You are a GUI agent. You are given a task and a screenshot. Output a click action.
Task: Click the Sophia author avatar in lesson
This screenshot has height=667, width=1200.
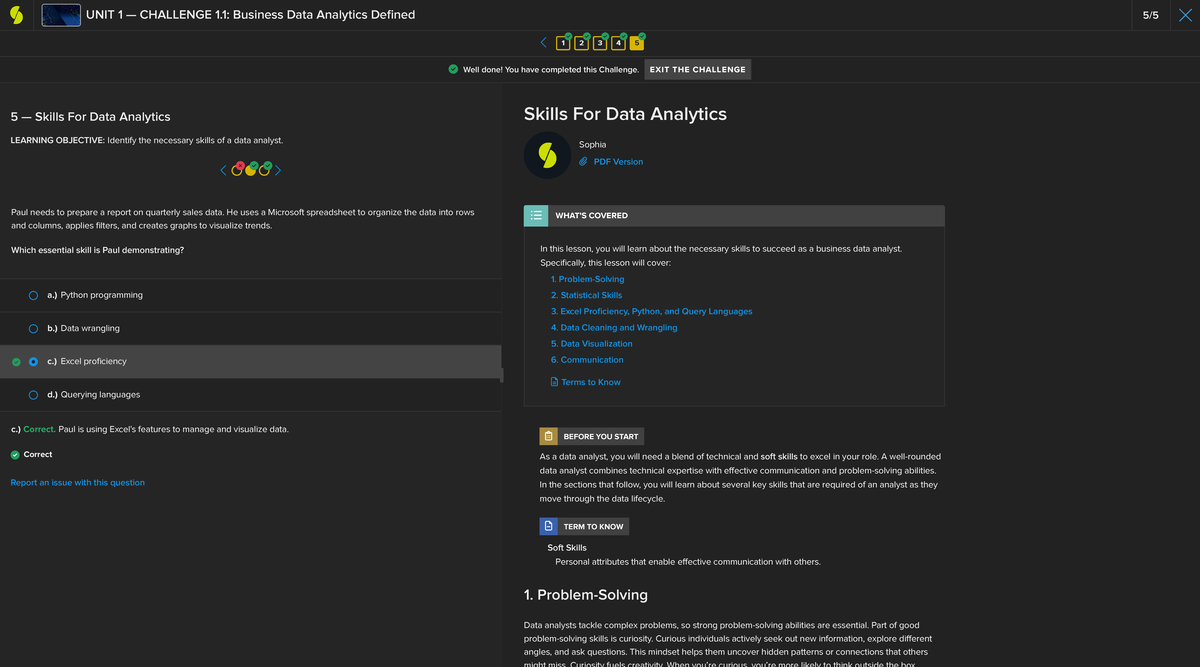pyautogui.click(x=547, y=155)
